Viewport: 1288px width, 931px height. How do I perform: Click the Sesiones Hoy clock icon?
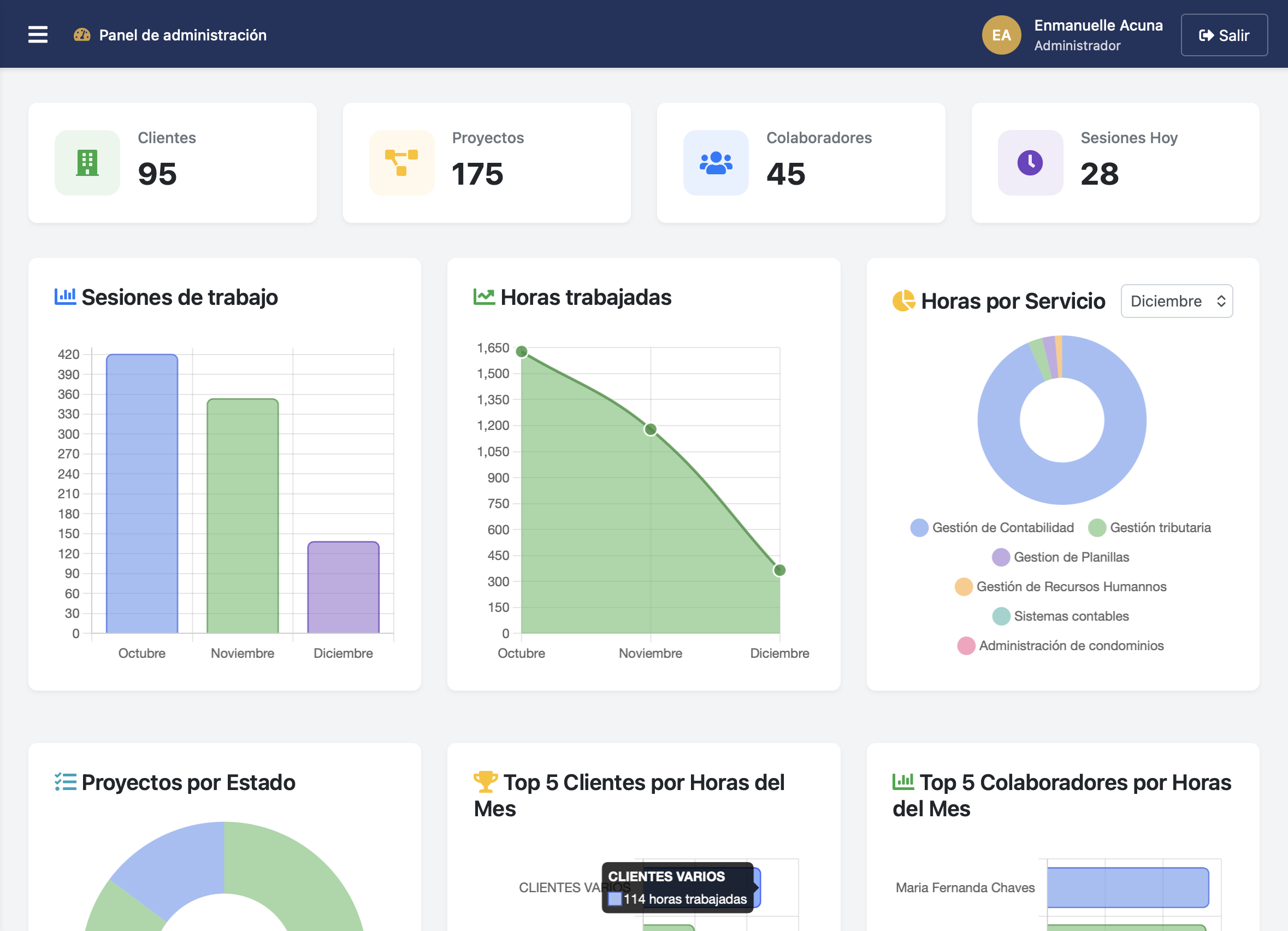point(1030,163)
